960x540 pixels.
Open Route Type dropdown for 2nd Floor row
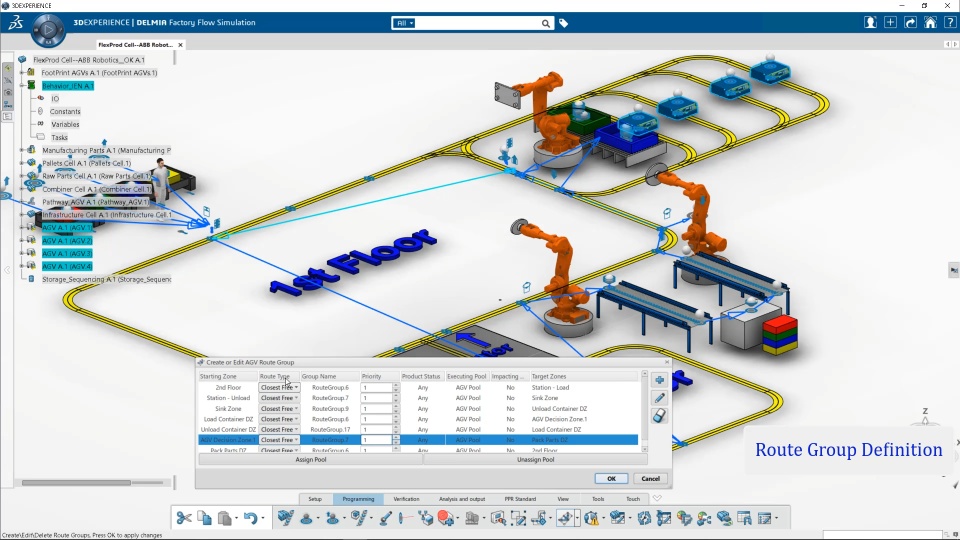point(279,388)
